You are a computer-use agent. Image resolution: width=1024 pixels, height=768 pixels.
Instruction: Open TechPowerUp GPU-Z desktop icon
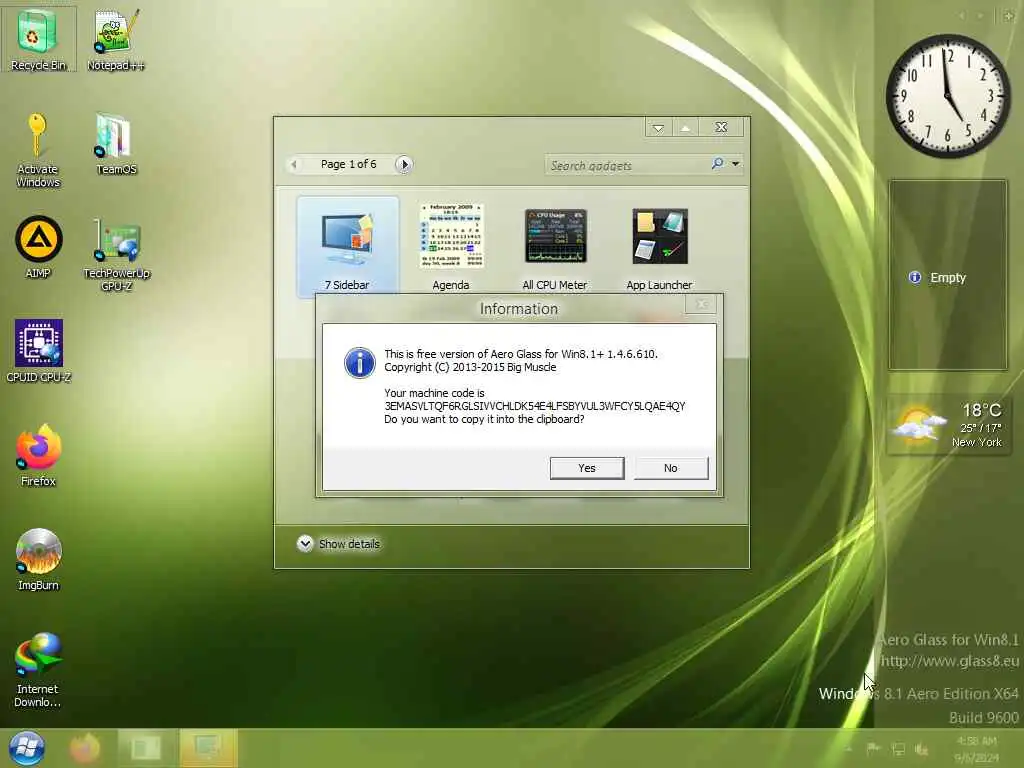point(116,254)
